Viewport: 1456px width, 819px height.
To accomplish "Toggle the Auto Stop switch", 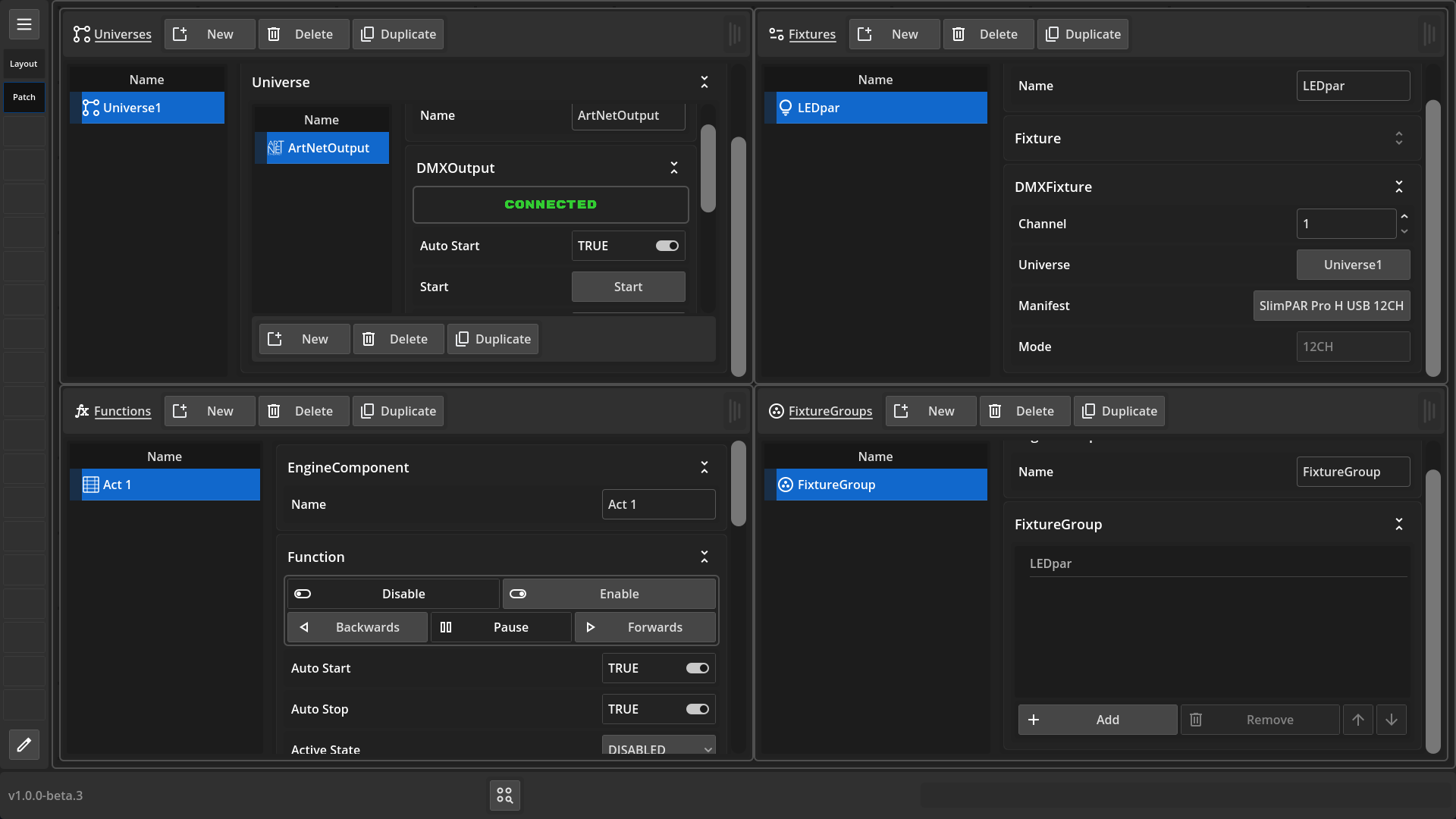I will 697,709.
